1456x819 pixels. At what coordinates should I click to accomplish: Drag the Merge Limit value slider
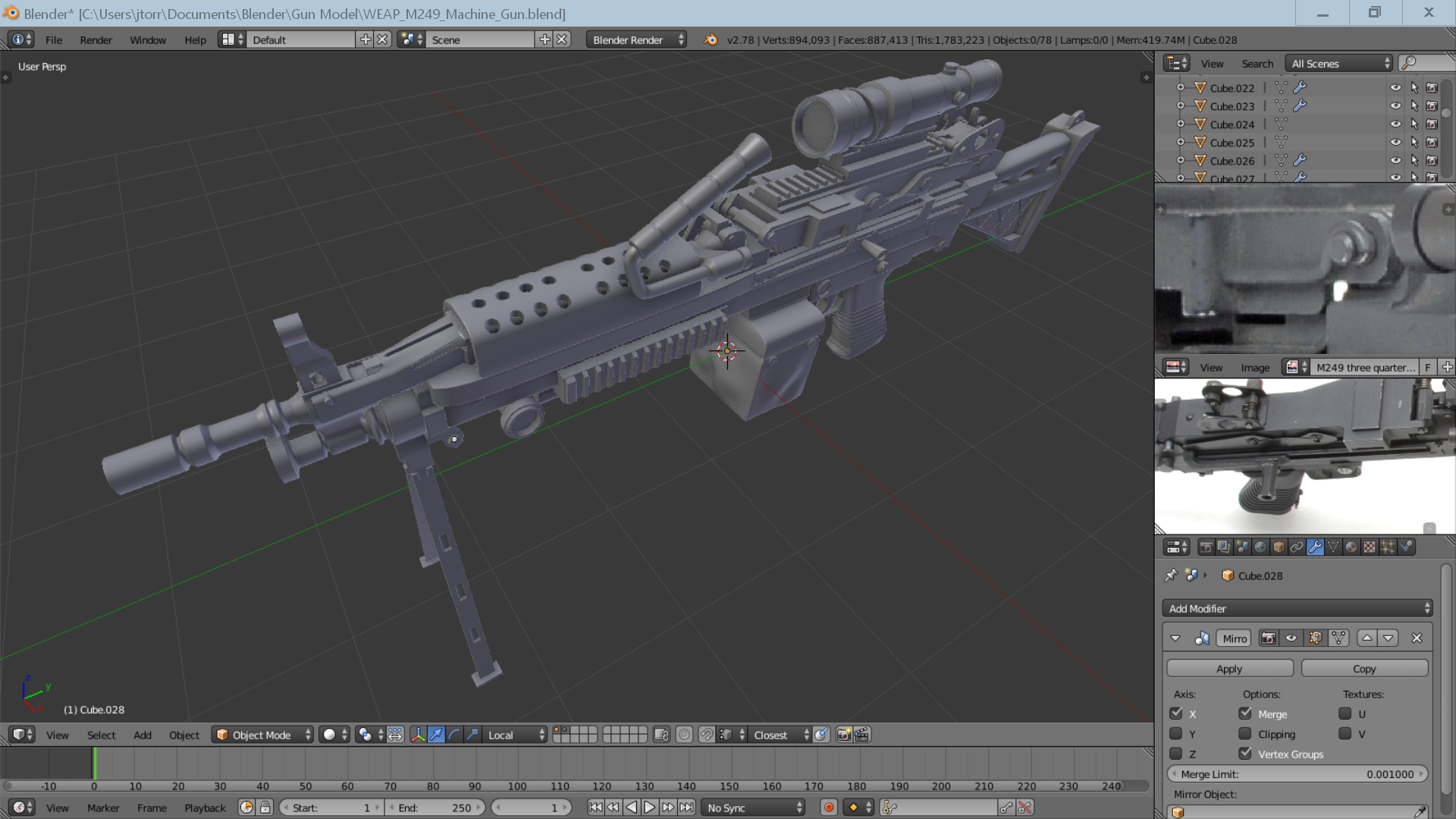pos(1300,774)
